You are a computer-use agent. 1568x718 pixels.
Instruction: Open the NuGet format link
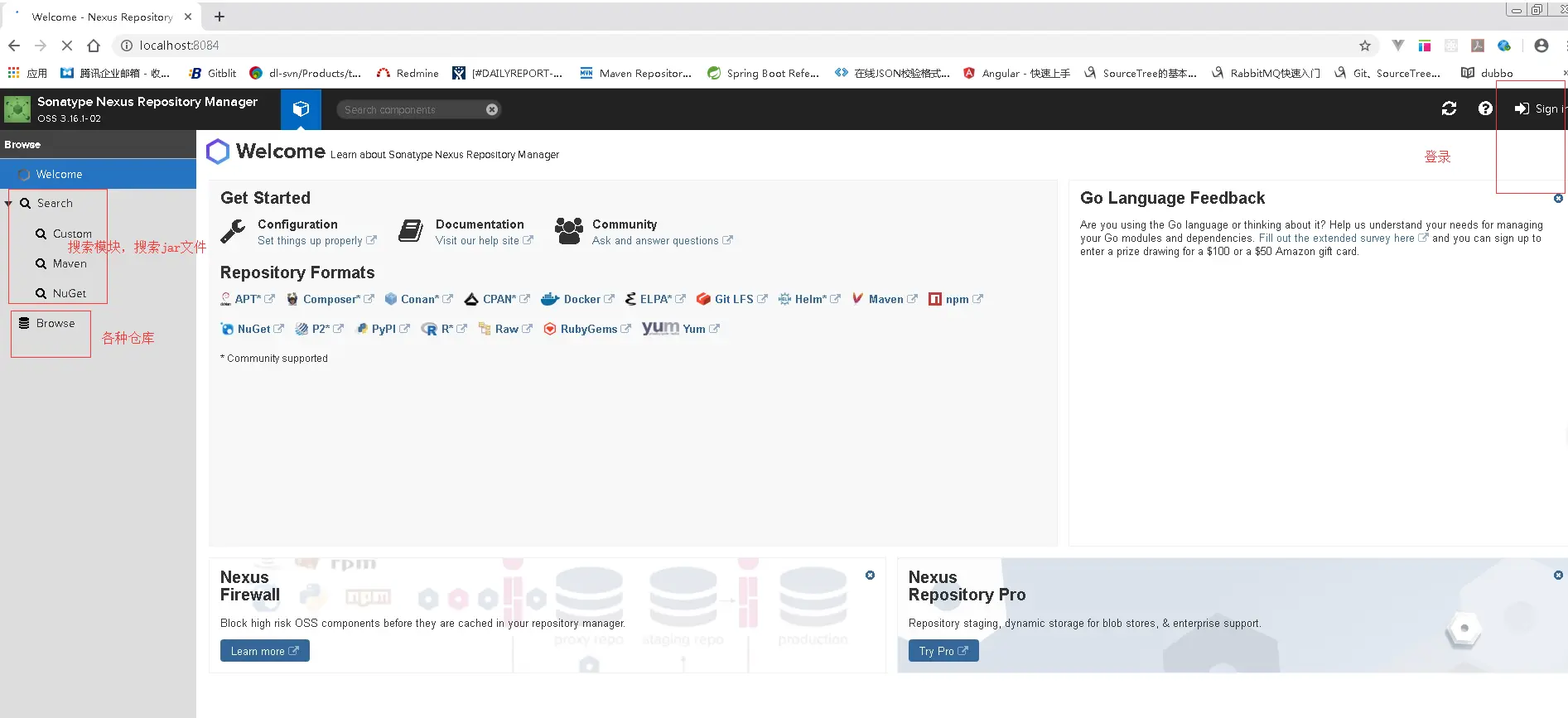[x=253, y=329]
